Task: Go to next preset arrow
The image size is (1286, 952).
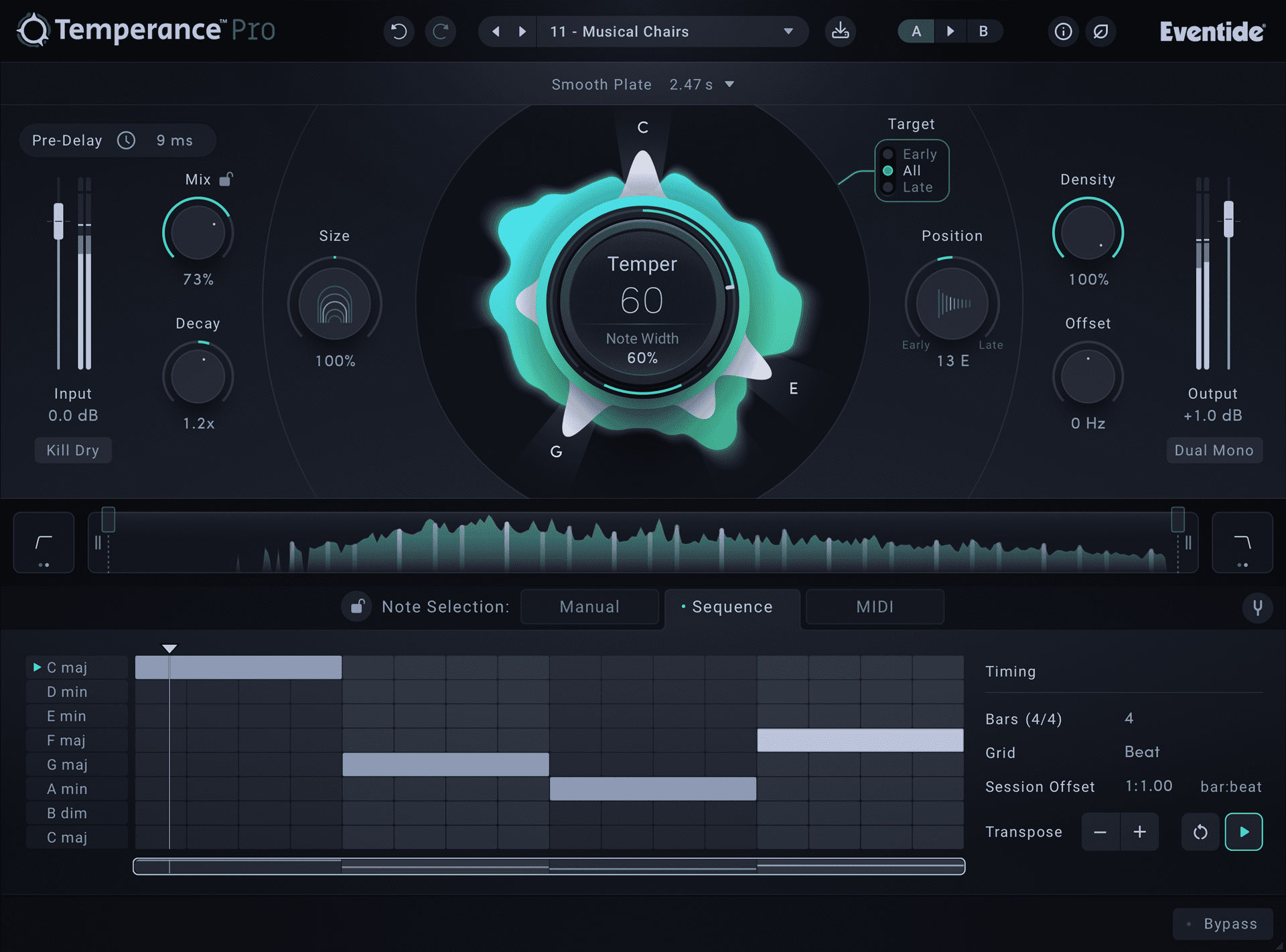Action: [x=522, y=31]
